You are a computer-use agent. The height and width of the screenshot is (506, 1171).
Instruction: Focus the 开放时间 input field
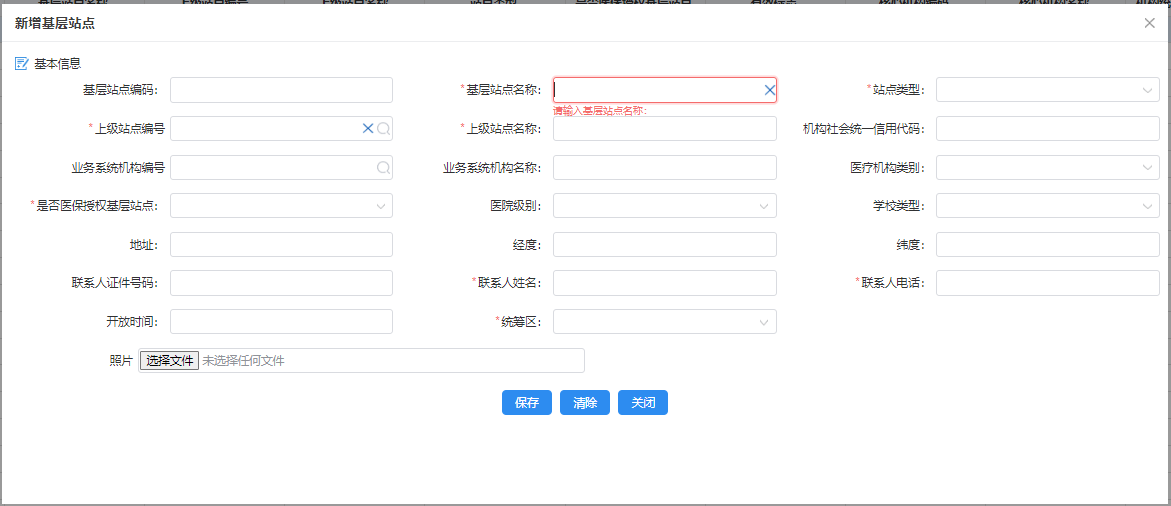click(281, 322)
